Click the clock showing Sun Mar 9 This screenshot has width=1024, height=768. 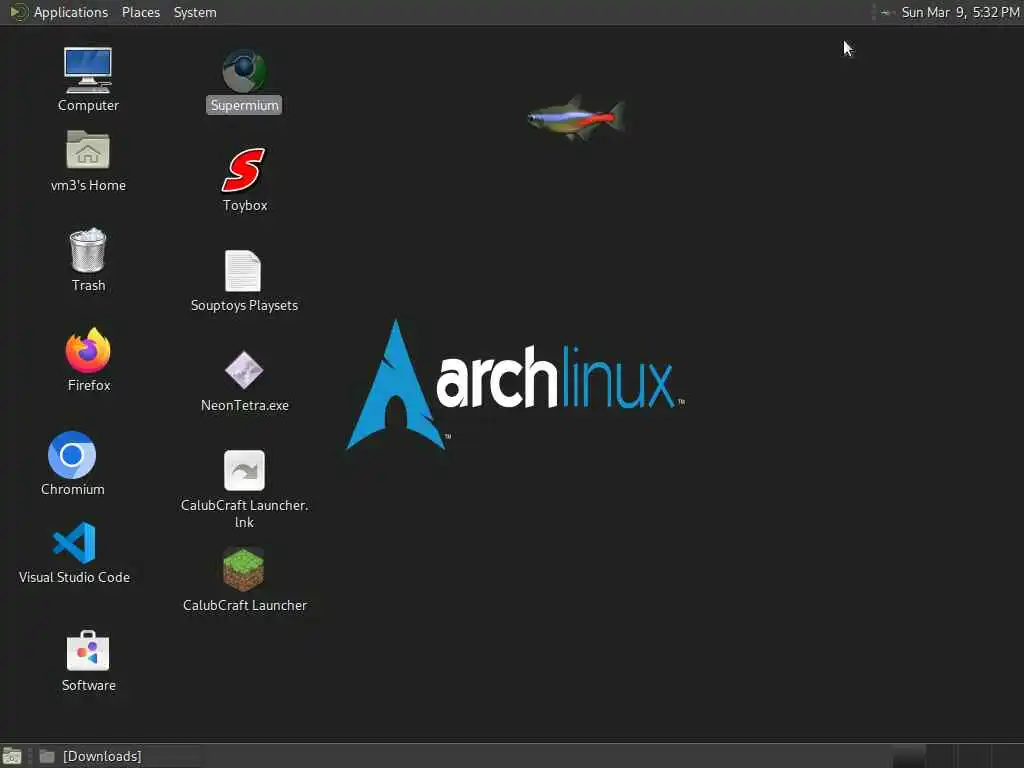[960, 12]
